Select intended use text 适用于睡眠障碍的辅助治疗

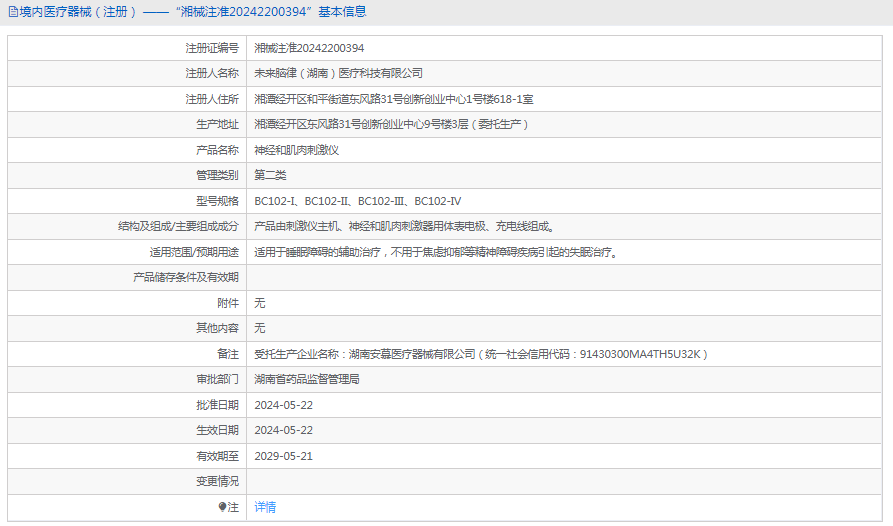coord(437,252)
